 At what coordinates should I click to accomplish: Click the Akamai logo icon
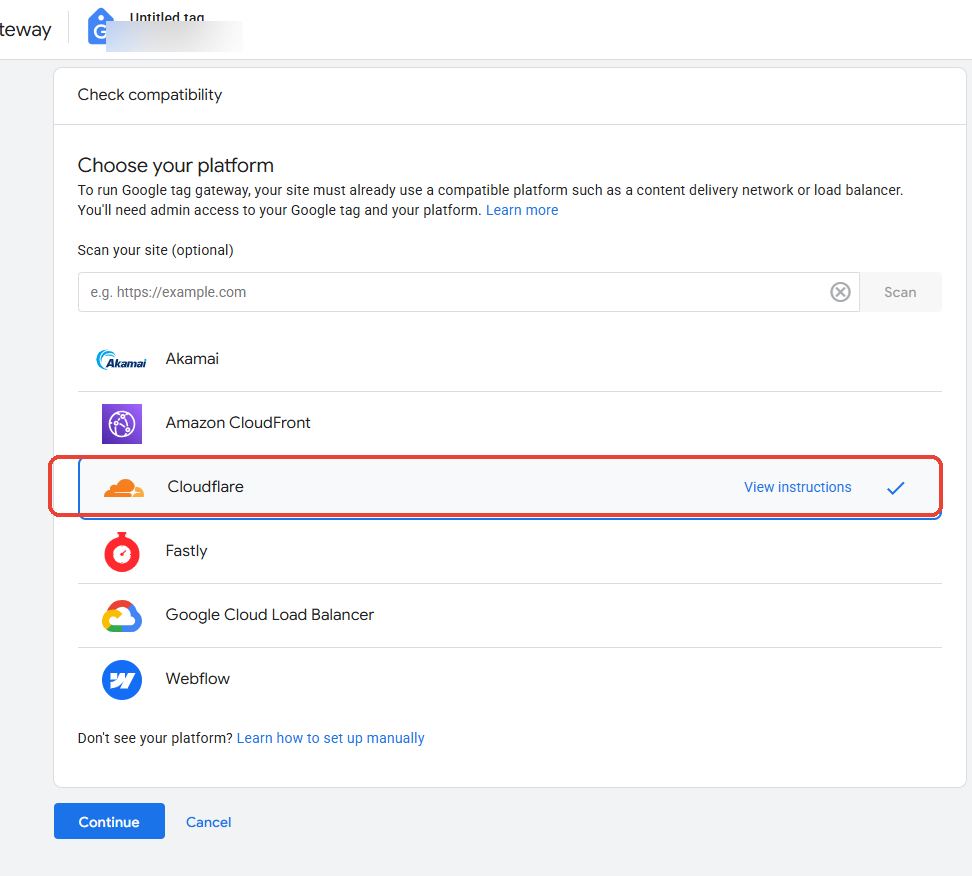(122, 360)
